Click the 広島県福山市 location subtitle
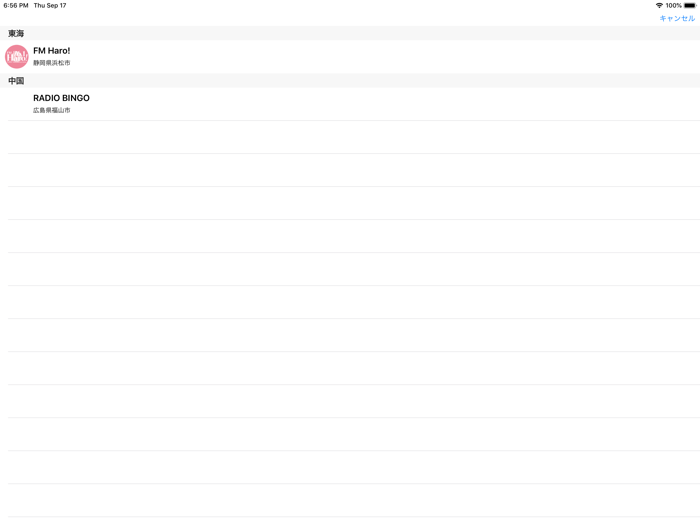The height and width of the screenshot is (525, 700). pos(52,110)
